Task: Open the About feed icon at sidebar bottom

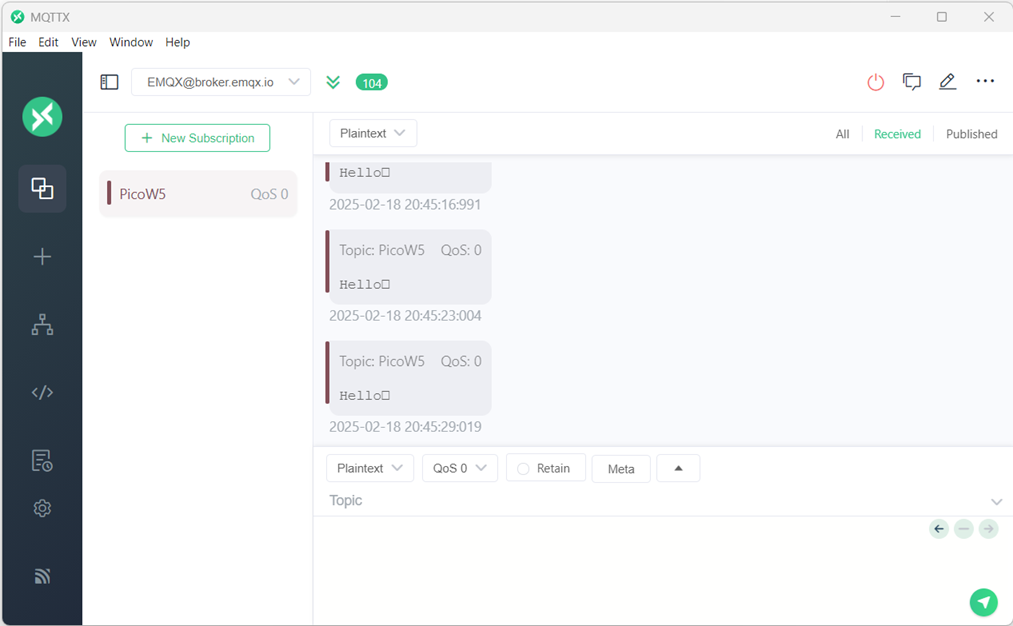Action: [42, 576]
